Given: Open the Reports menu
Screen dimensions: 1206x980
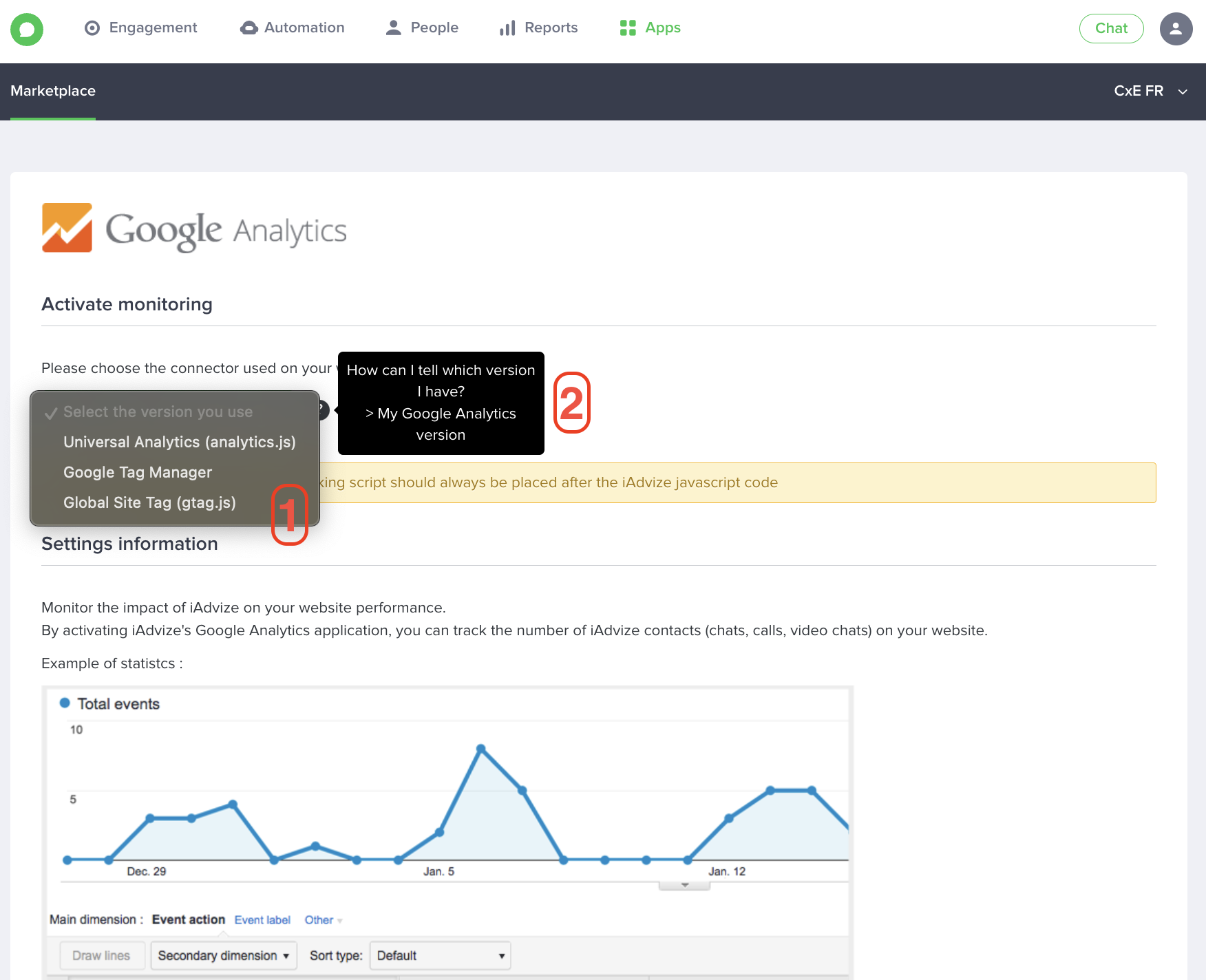Looking at the screenshot, I should pos(538,28).
